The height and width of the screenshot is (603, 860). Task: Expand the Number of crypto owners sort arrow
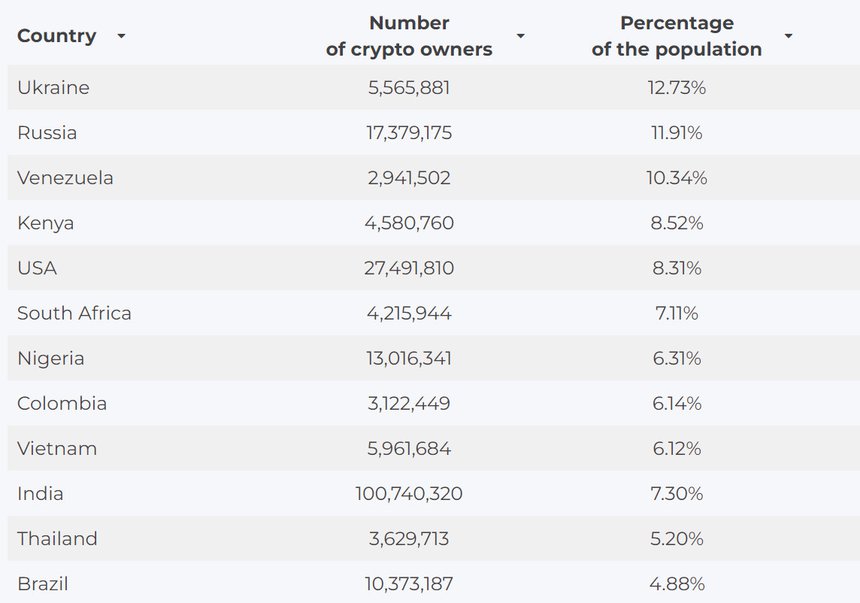[520, 36]
